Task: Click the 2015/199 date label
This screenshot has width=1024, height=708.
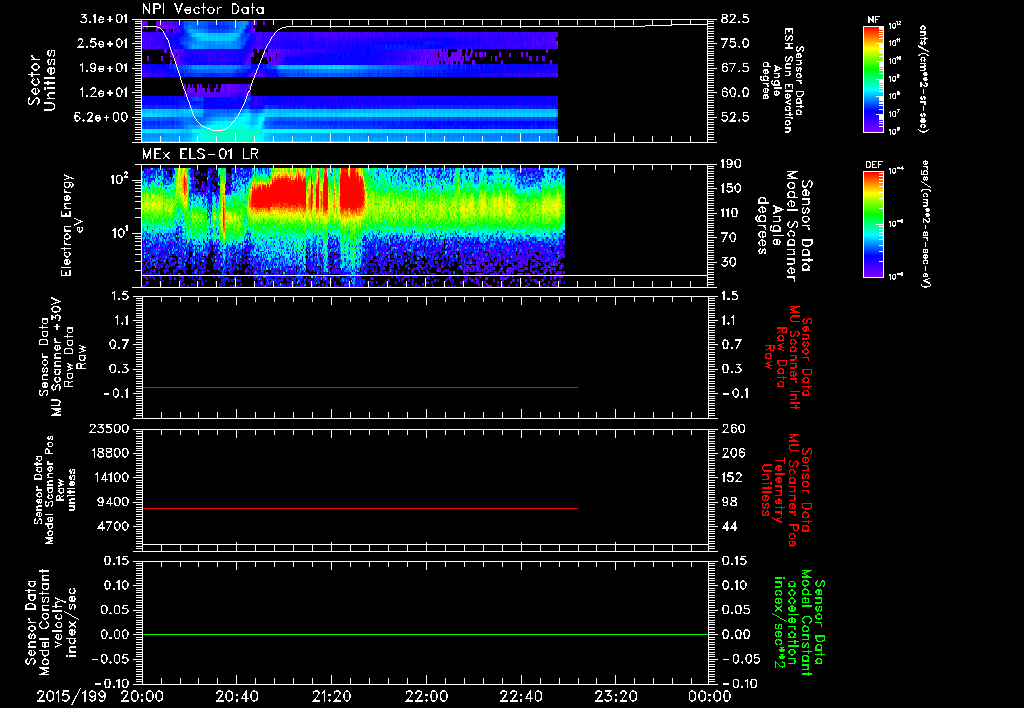Action: [69, 697]
